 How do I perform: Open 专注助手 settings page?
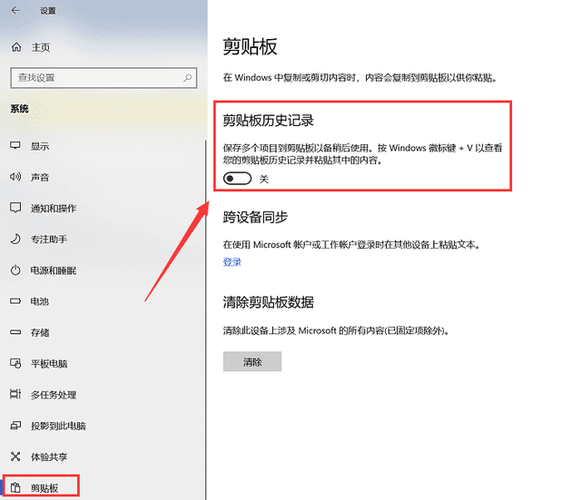point(49,239)
